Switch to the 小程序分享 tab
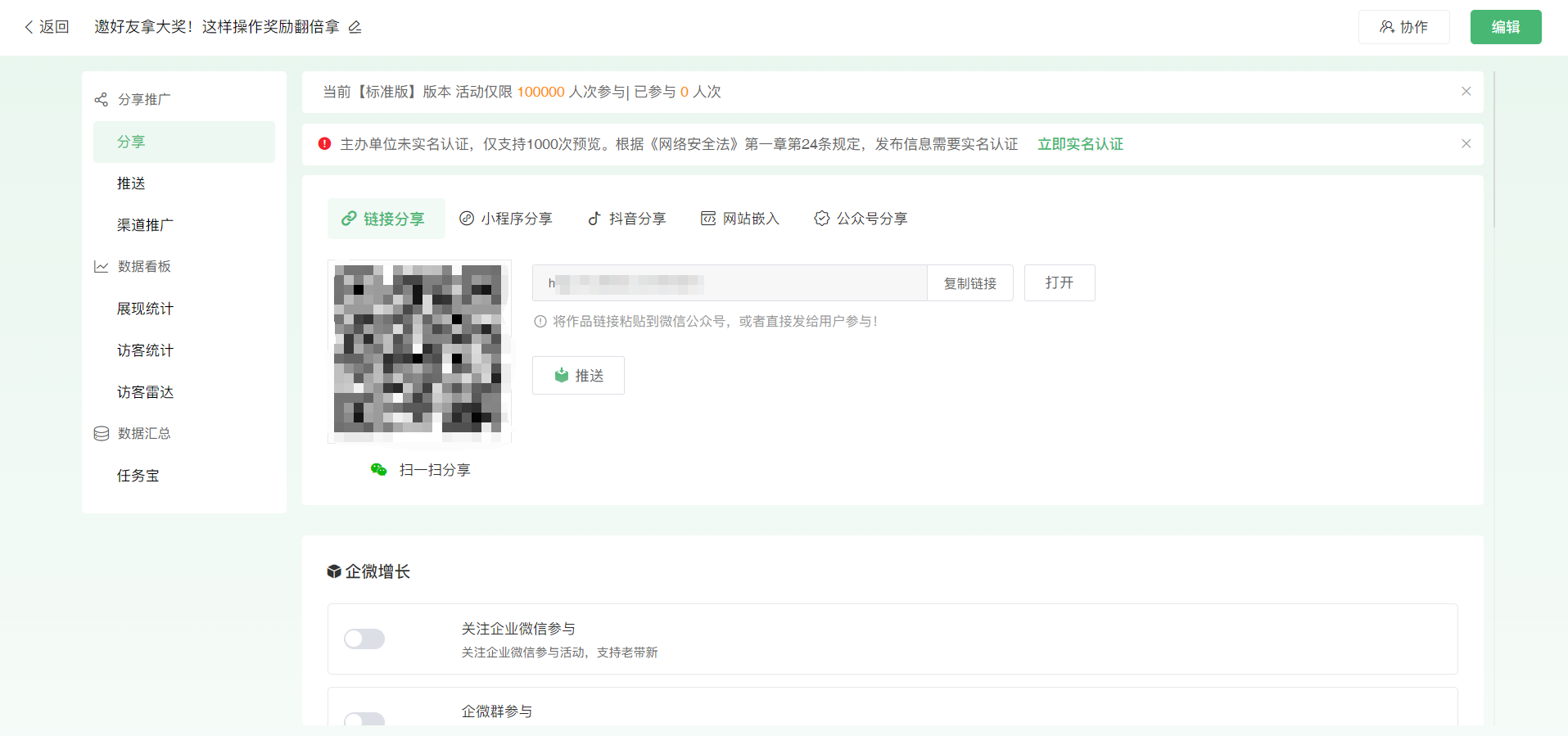The height and width of the screenshot is (736, 1568). 506,219
